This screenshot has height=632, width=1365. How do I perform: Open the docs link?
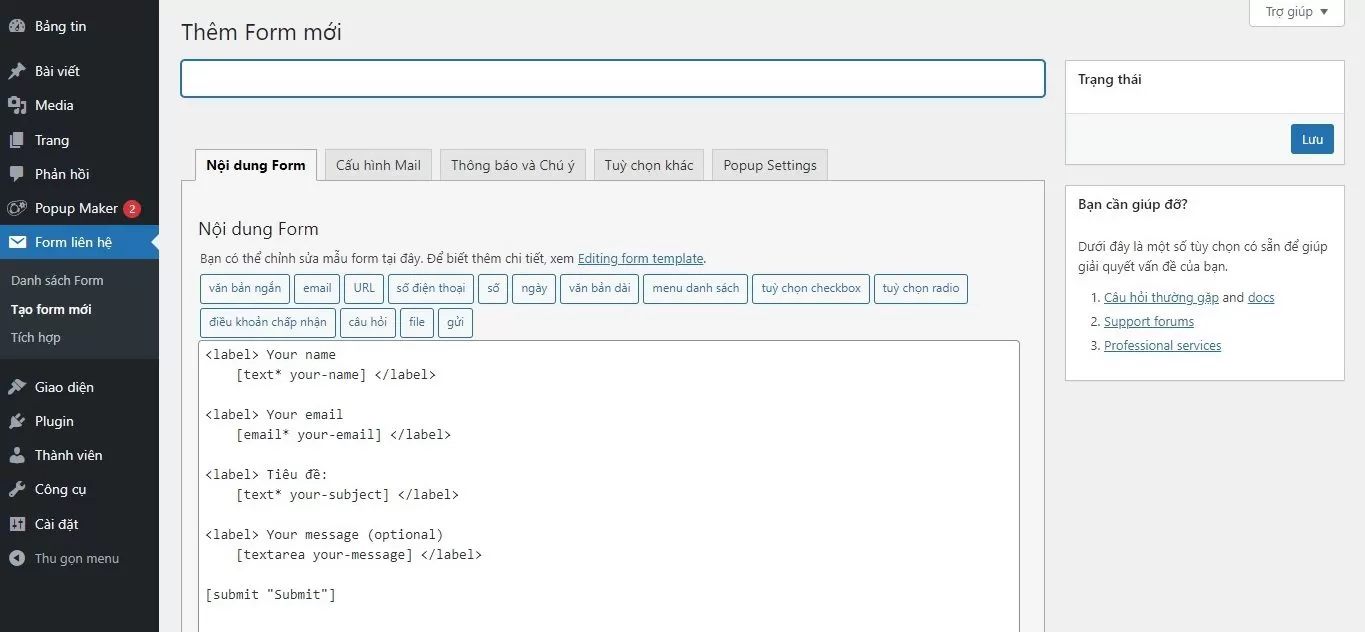point(1261,297)
